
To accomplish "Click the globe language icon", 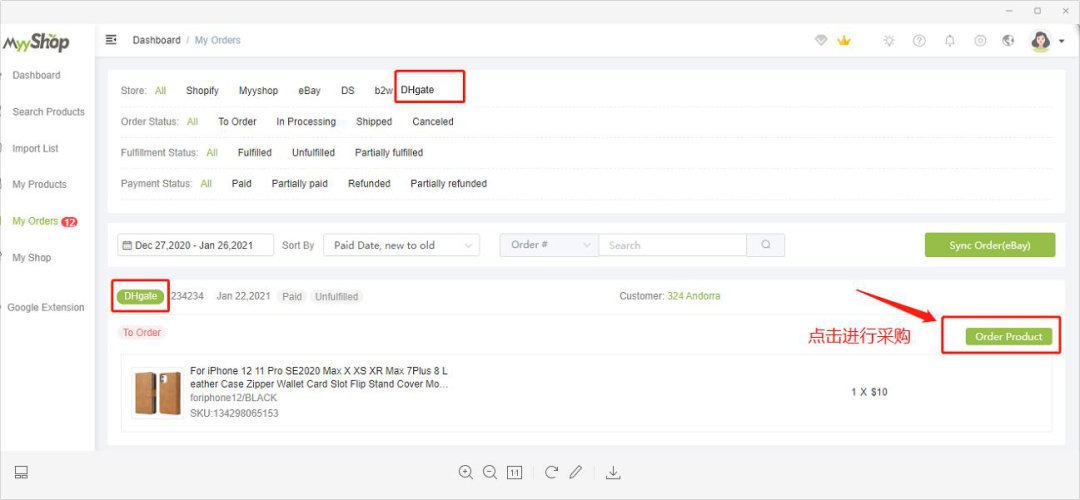I will (x=1008, y=41).
